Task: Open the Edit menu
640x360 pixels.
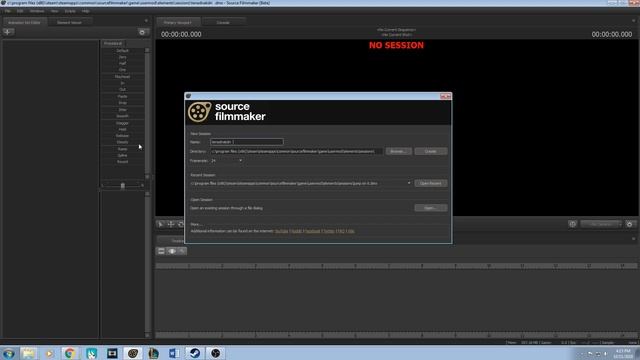Action: click(x=20, y=11)
